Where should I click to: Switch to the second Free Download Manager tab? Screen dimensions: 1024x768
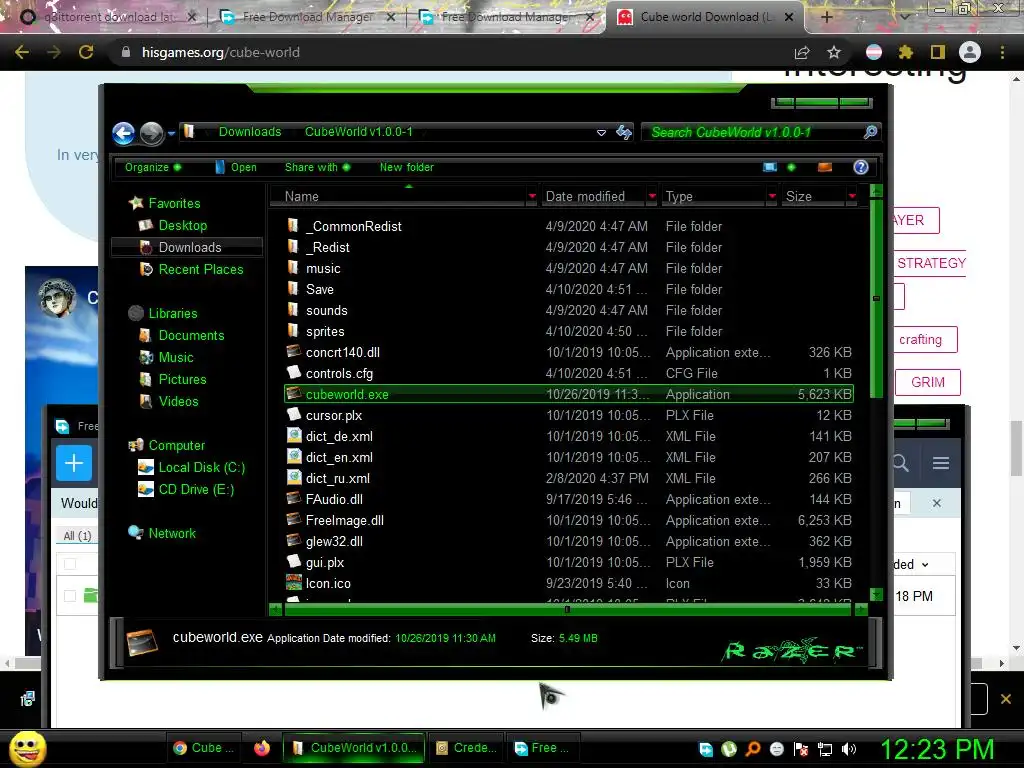(x=506, y=17)
